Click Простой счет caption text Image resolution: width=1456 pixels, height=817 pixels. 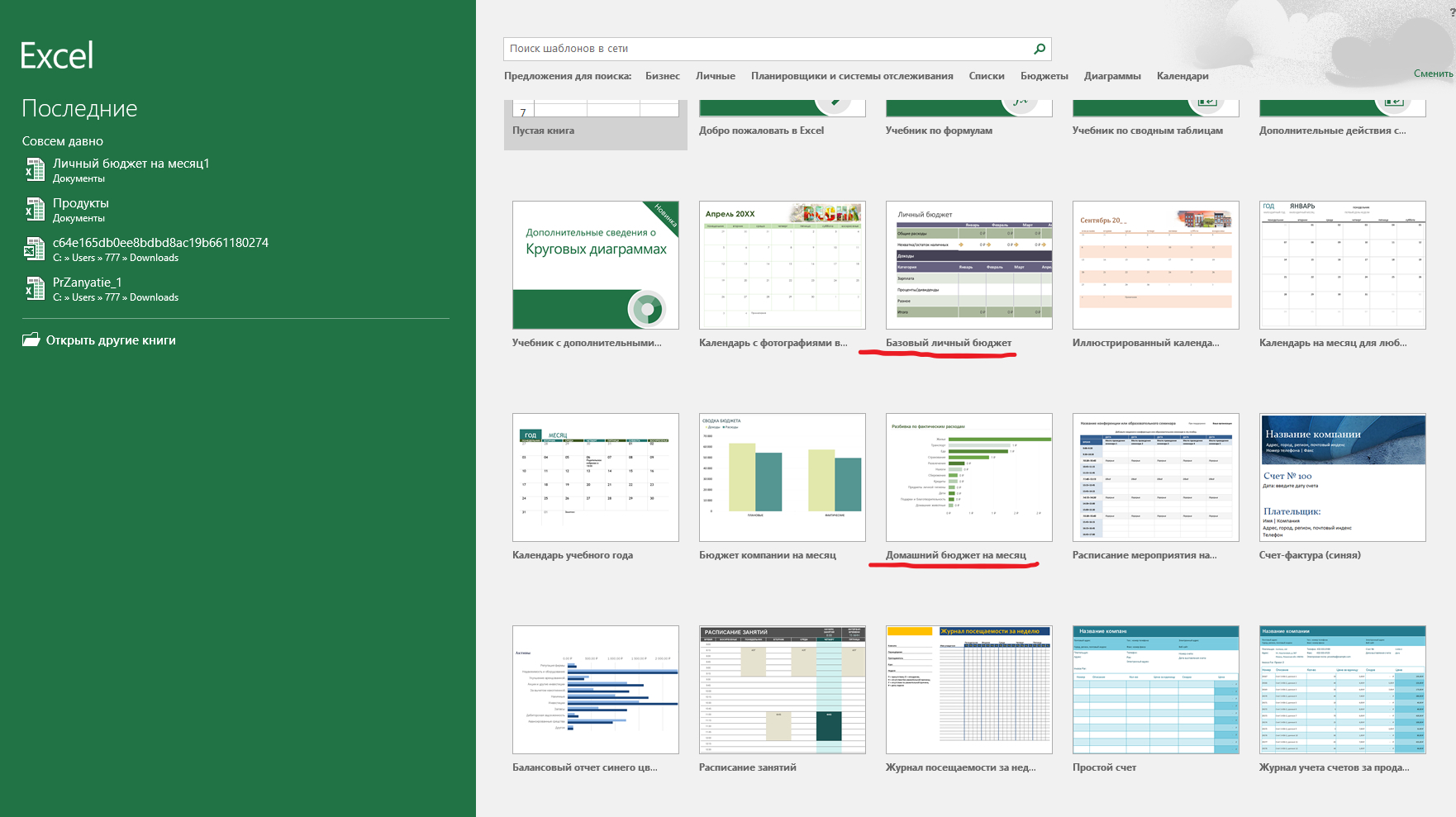[x=1104, y=767]
